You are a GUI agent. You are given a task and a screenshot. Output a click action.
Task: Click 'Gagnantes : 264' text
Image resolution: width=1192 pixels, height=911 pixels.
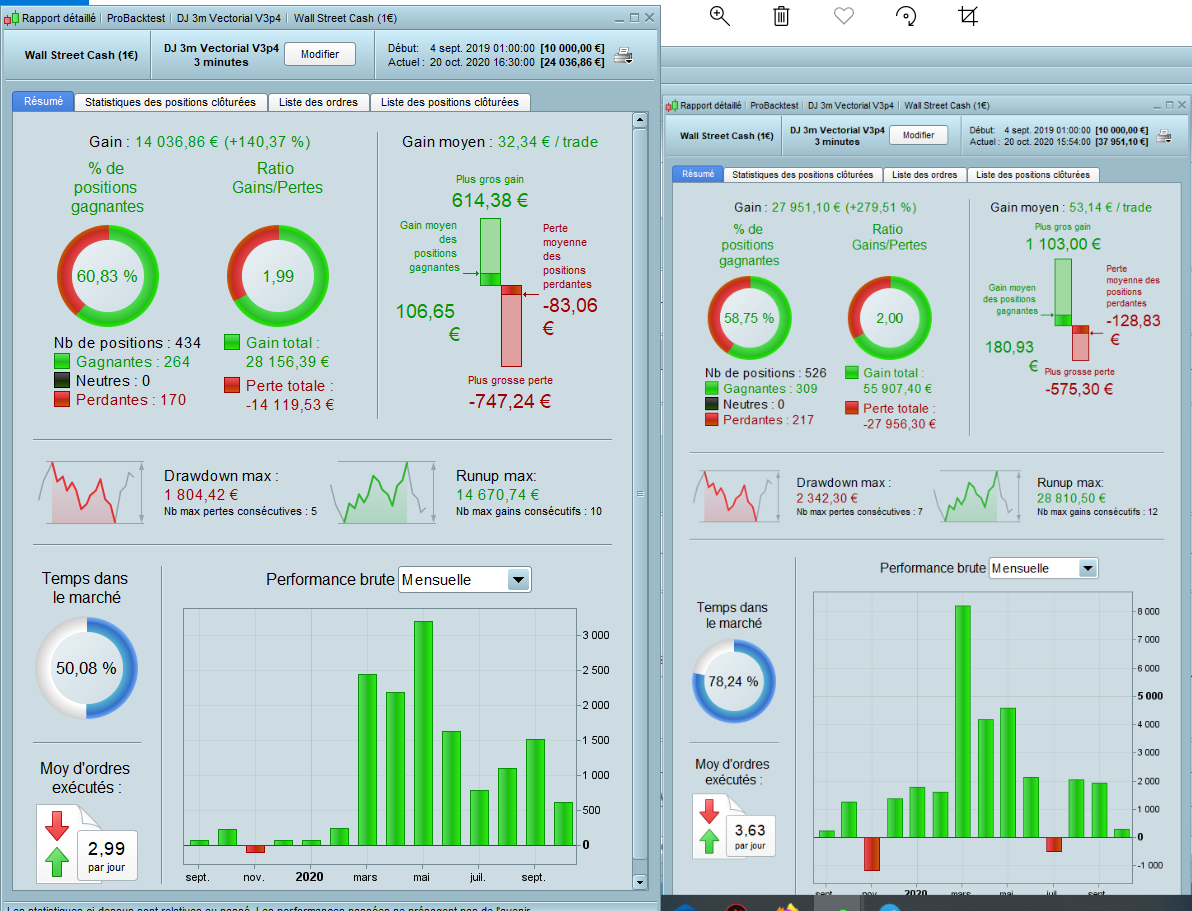(133, 362)
